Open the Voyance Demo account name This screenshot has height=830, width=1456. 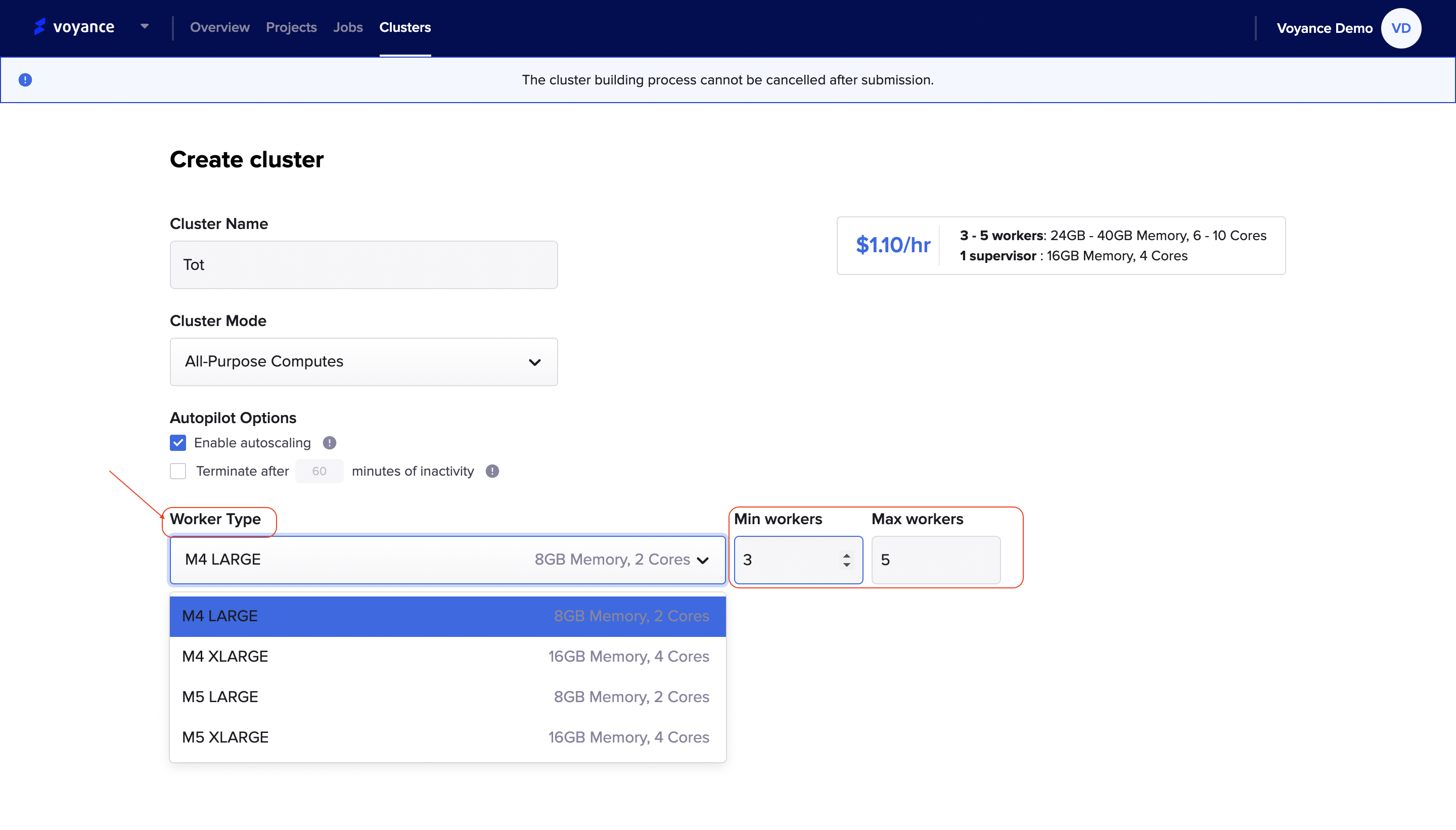[1325, 28]
